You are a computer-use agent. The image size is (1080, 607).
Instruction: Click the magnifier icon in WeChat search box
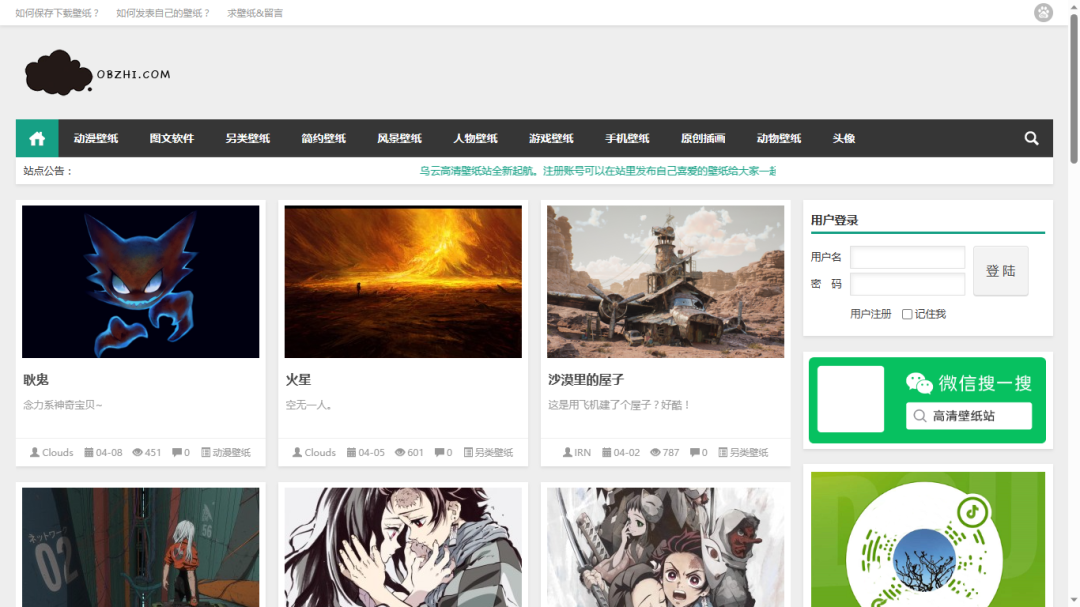point(920,416)
